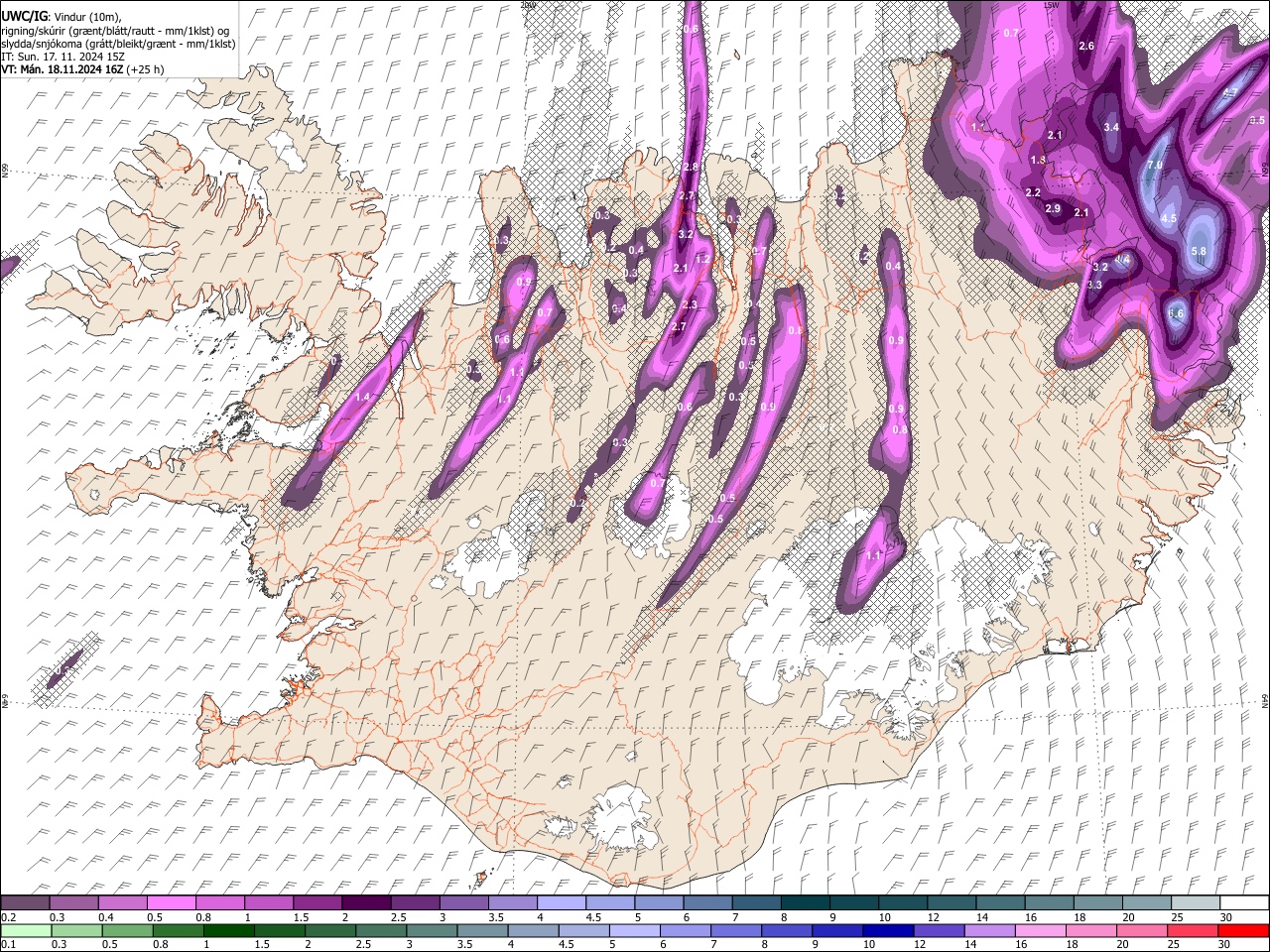Screen dimensions: 1270x952
Task: Select the '3.5' label in the upper legend
Action: [x=497, y=917]
